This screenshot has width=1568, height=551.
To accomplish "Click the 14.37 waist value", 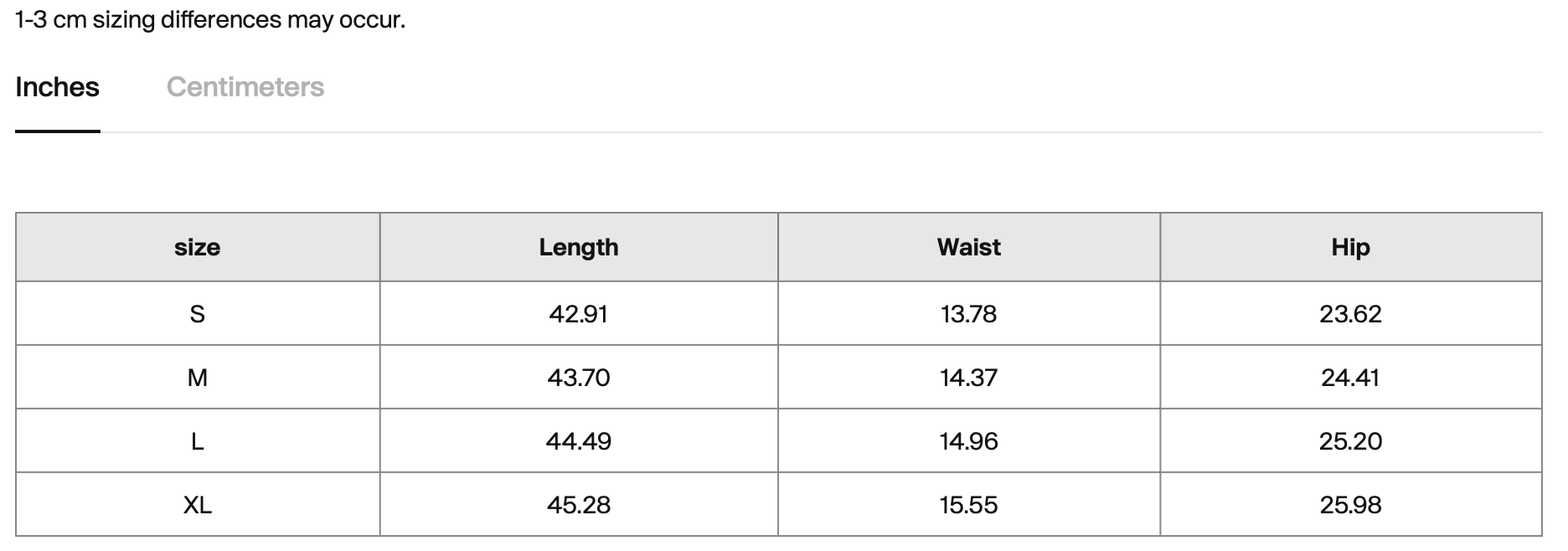I will (x=968, y=378).
